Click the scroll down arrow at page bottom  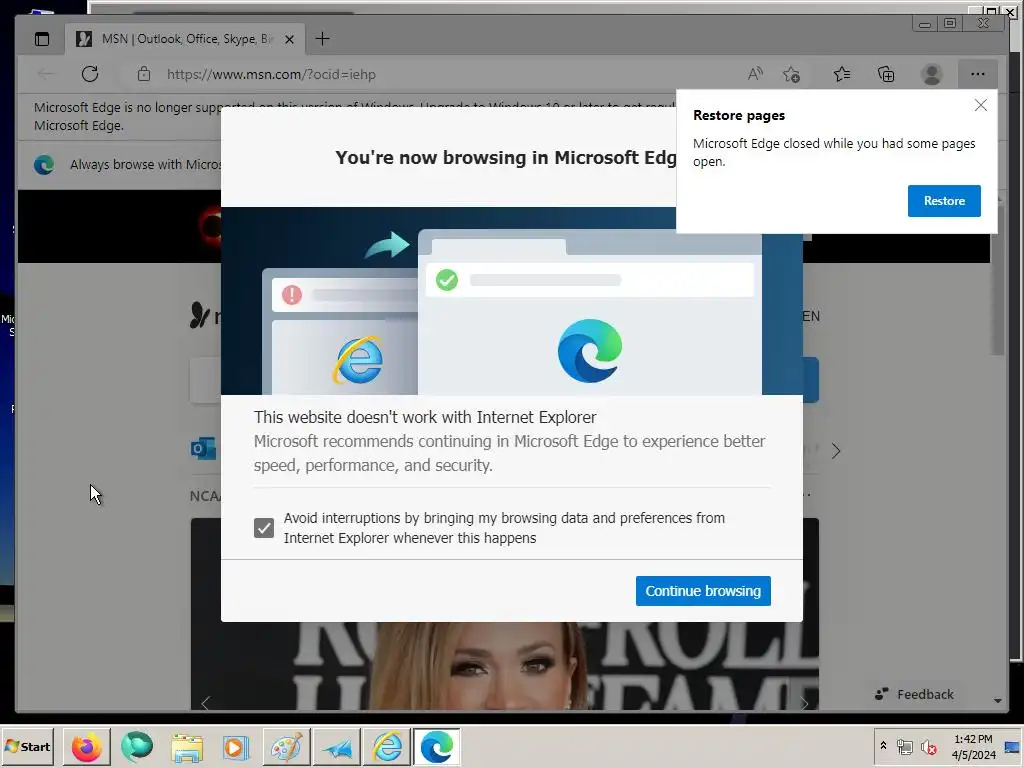click(x=998, y=701)
